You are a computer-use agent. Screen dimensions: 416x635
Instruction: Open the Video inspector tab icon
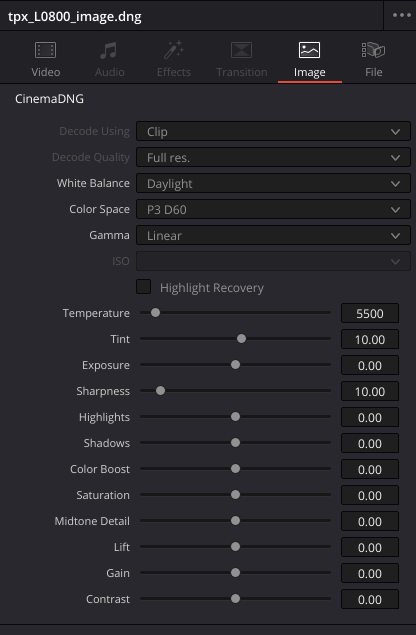click(45, 50)
